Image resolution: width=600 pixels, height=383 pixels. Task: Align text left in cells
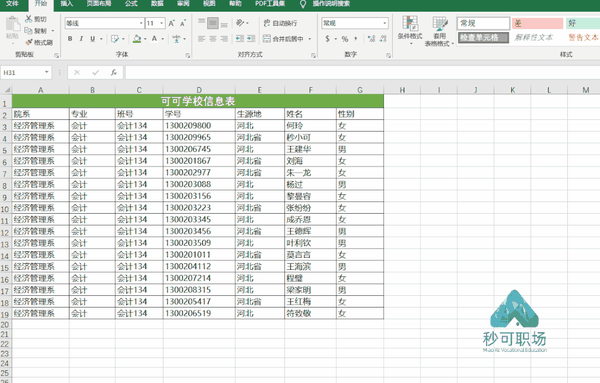pos(201,39)
